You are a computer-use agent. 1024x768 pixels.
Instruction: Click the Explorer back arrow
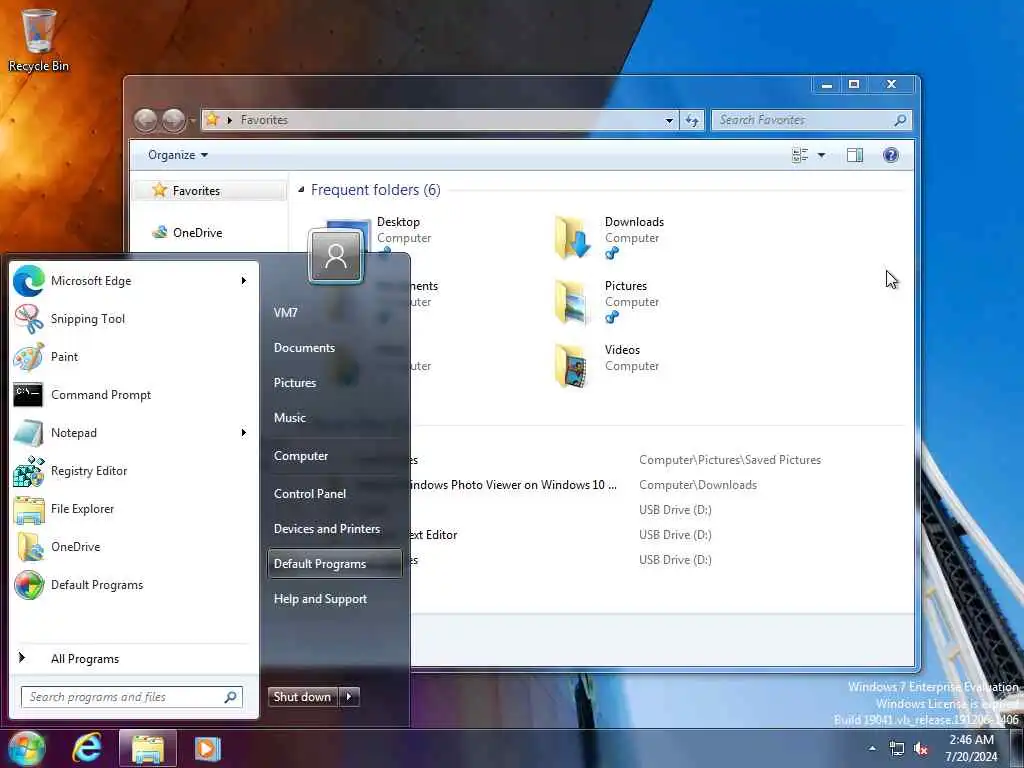[146, 120]
